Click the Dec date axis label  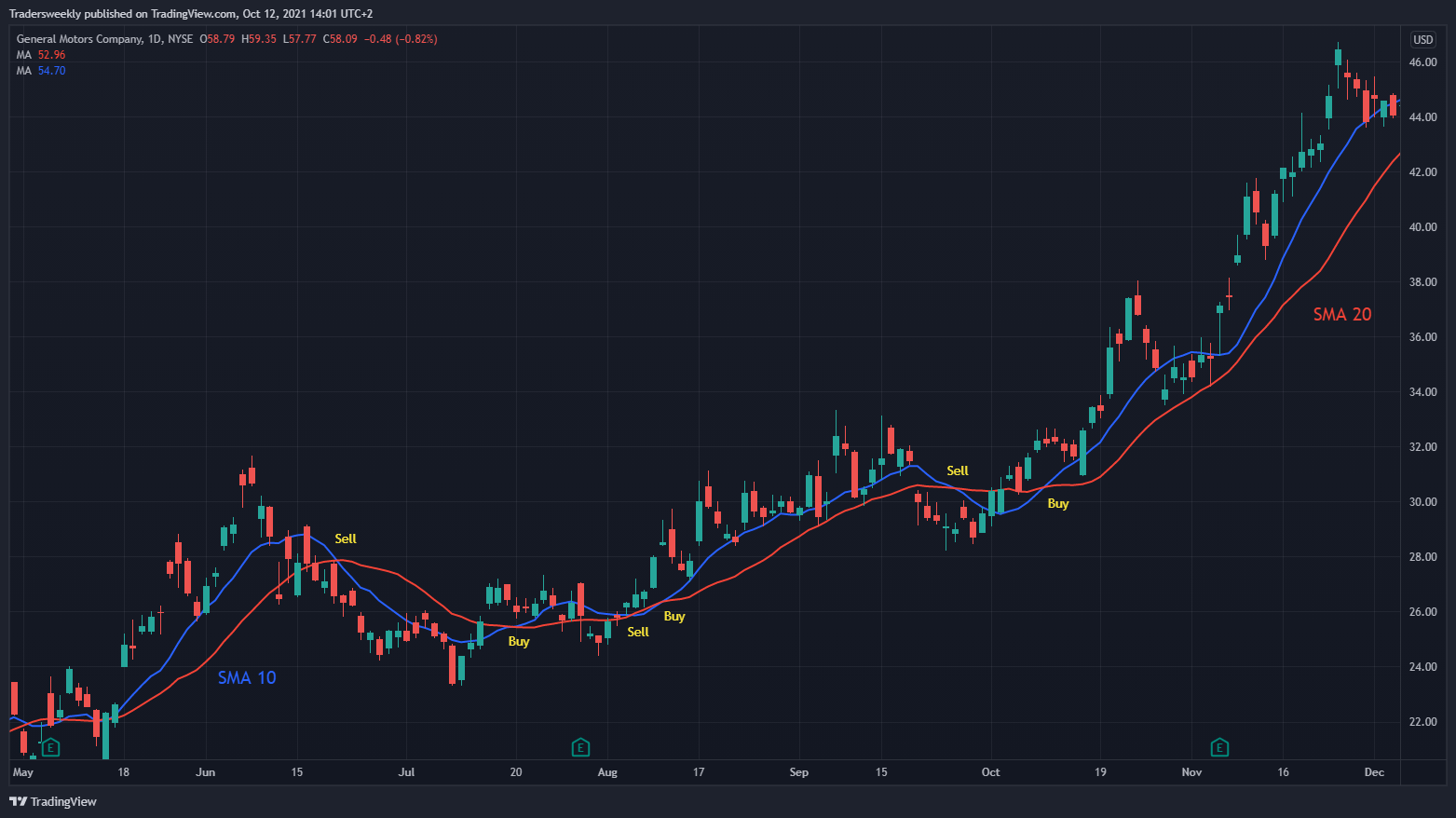[x=1374, y=772]
